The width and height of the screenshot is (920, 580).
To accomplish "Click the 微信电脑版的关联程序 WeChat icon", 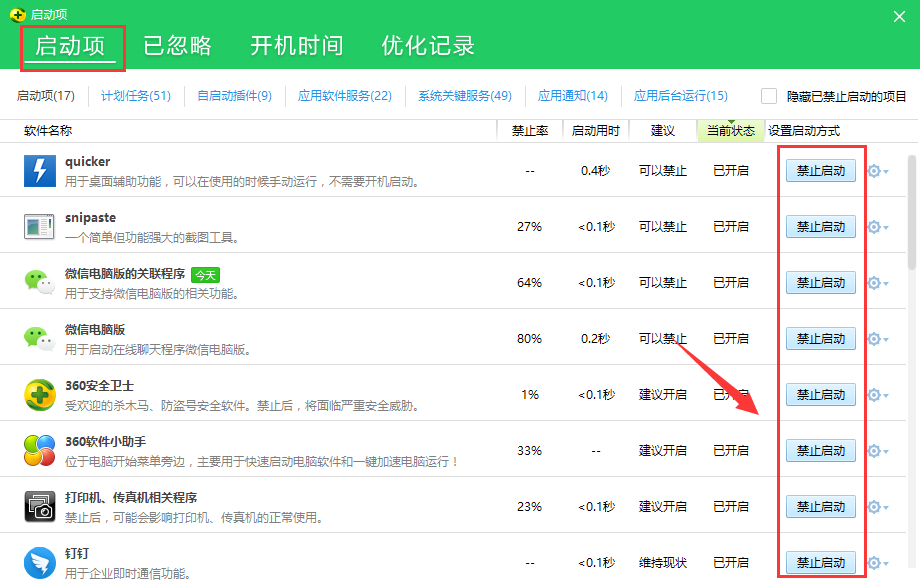I will (x=40, y=282).
